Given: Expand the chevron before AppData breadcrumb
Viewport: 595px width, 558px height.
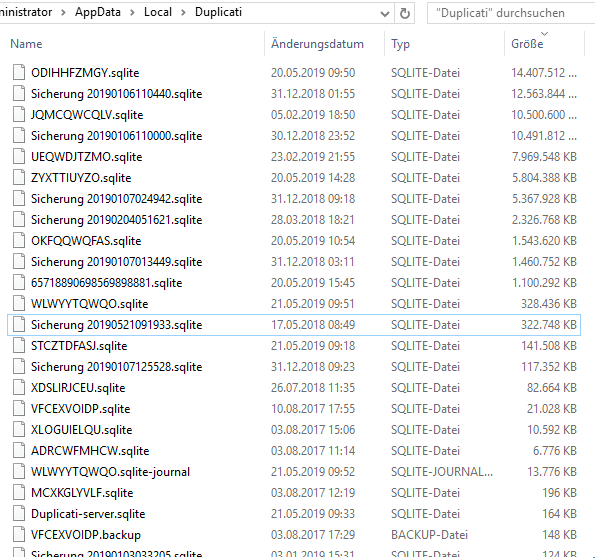Looking at the screenshot, I should coord(63,13).
